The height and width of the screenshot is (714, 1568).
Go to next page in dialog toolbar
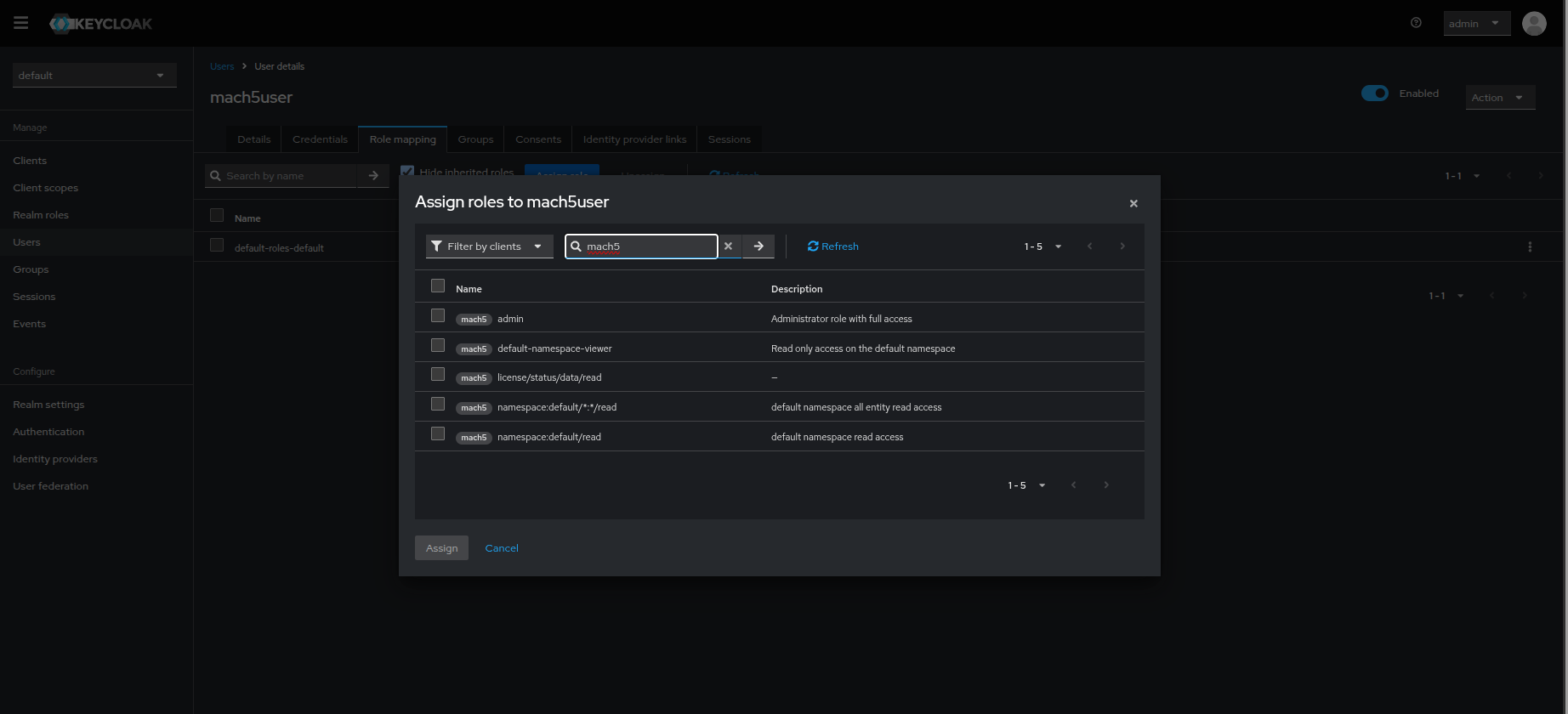point(1122,246)
